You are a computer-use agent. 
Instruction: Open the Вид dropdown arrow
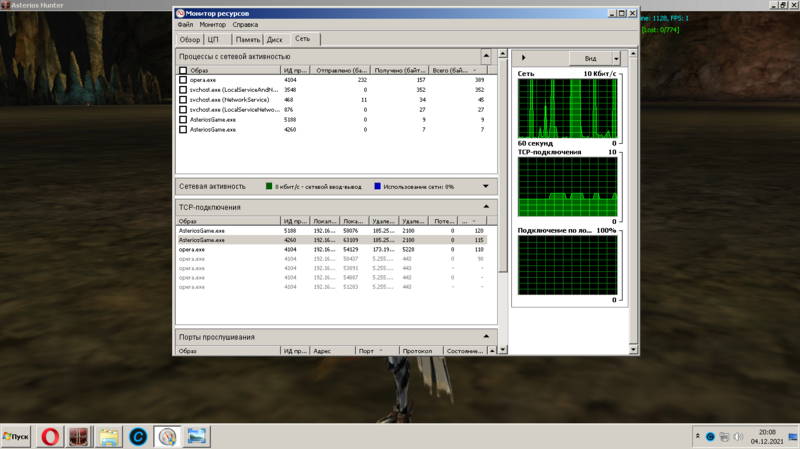point(616,59)
